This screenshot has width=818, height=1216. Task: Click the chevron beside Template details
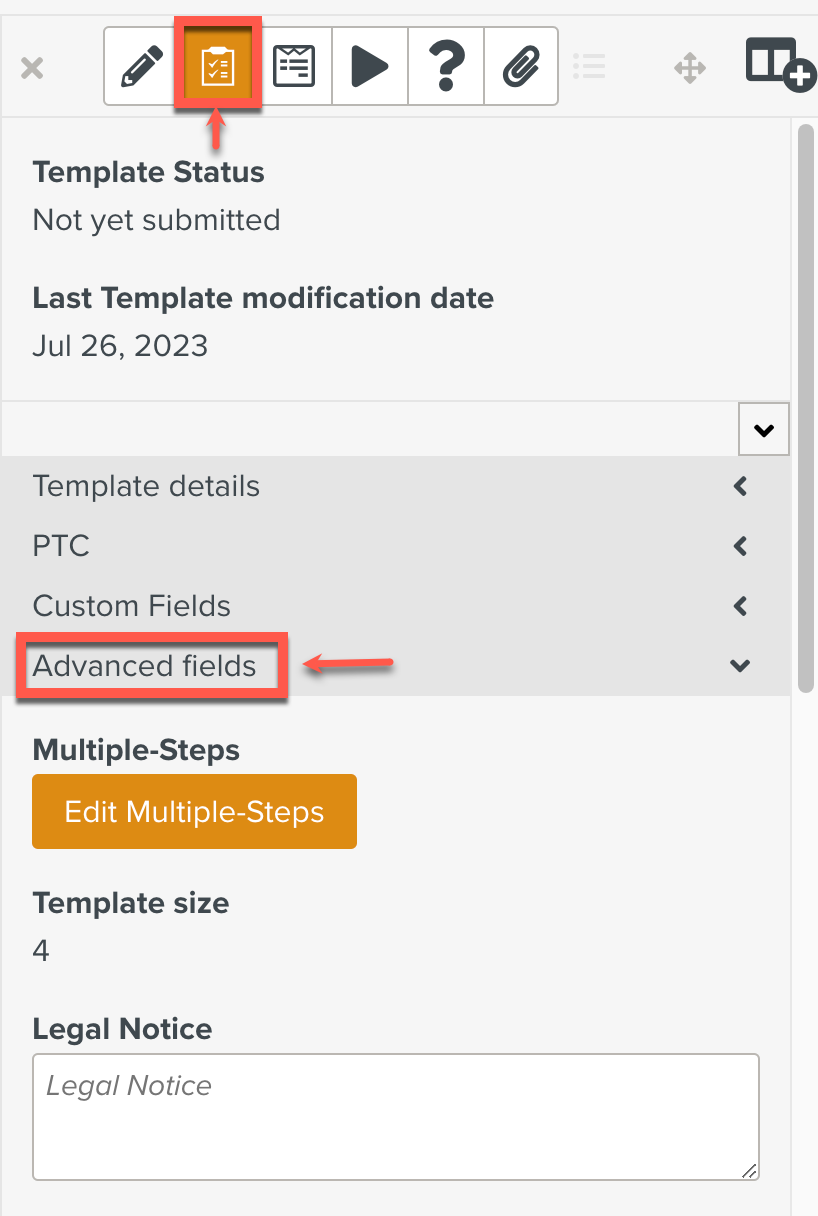click(740, 487)
